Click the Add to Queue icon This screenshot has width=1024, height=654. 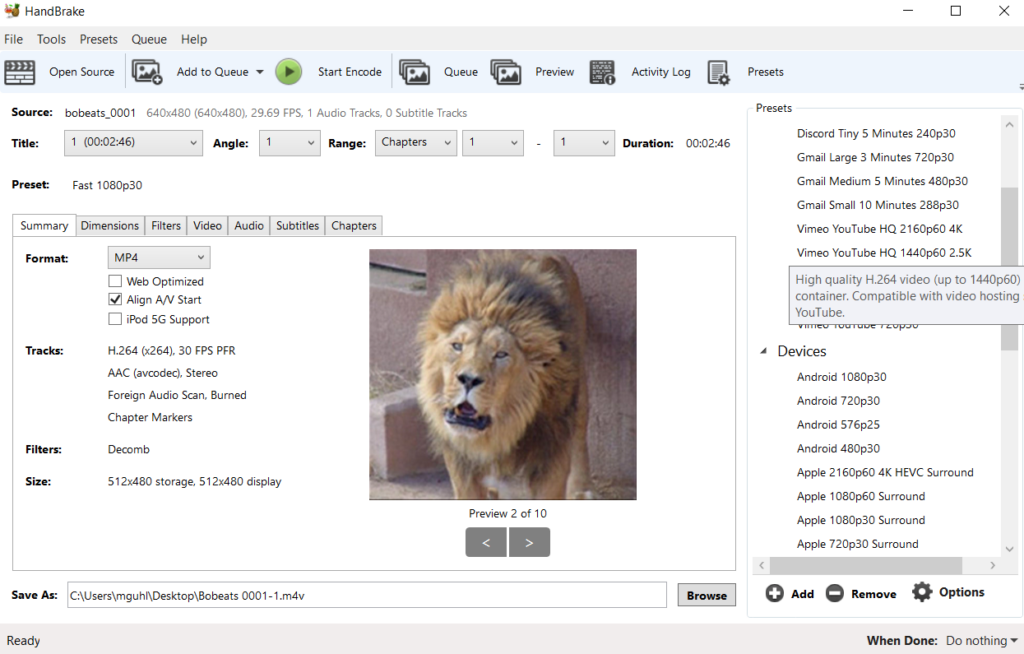tap(147, 72)
